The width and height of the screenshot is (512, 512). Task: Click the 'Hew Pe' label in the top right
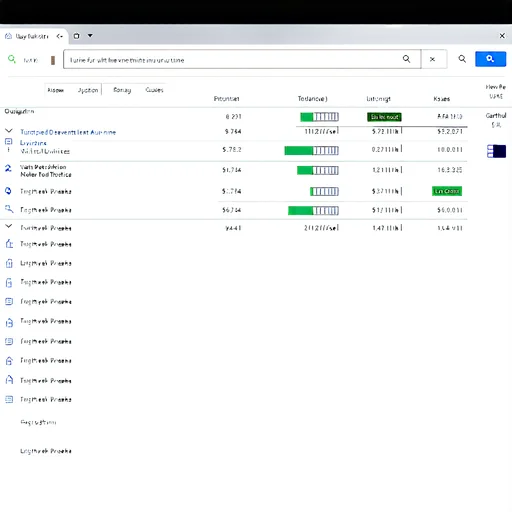click(x=495, y=87)
